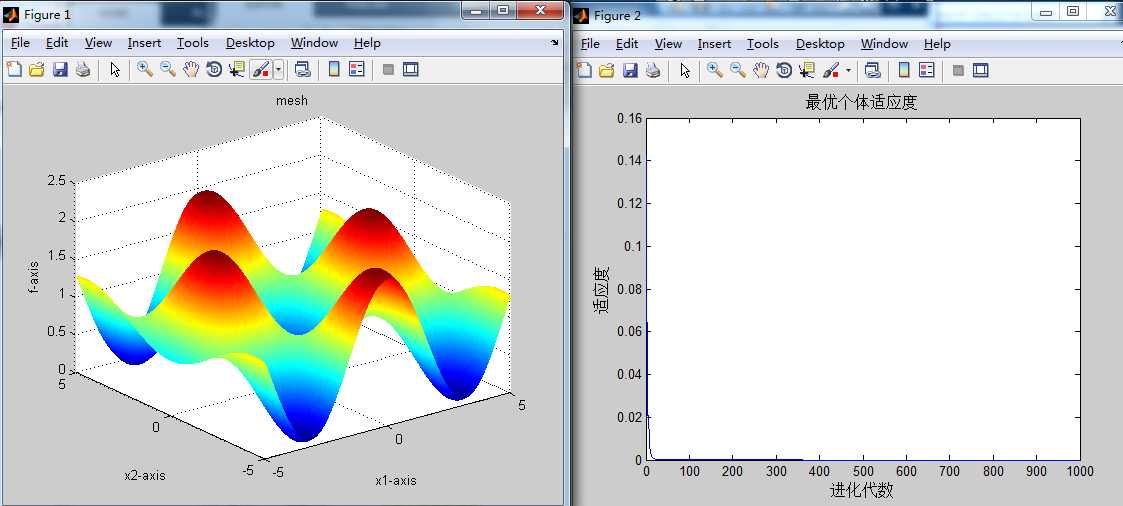Open the Edit menu in Figure 1
The width and height of the screenshot is (1123, 506).
[57, 43]
